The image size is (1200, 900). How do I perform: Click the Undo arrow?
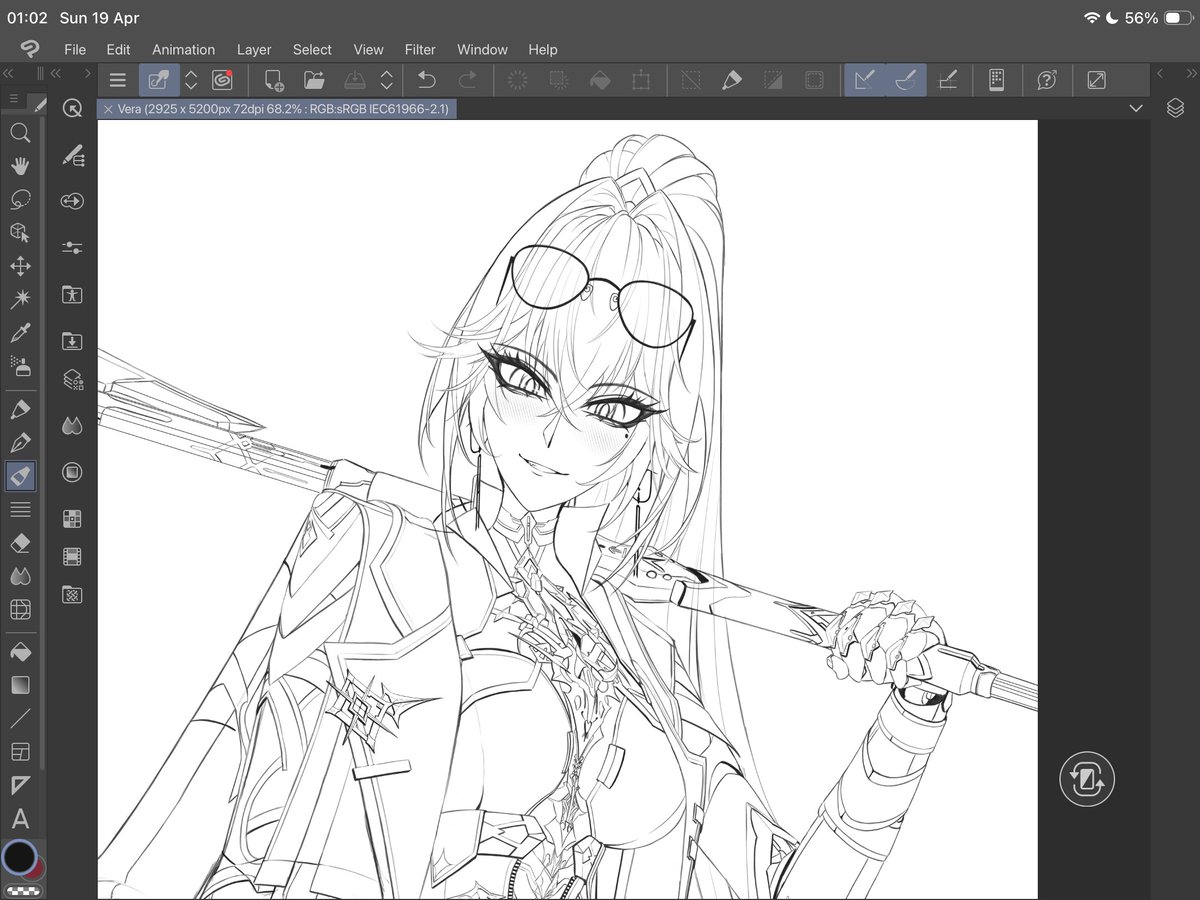tap(427, 80)
